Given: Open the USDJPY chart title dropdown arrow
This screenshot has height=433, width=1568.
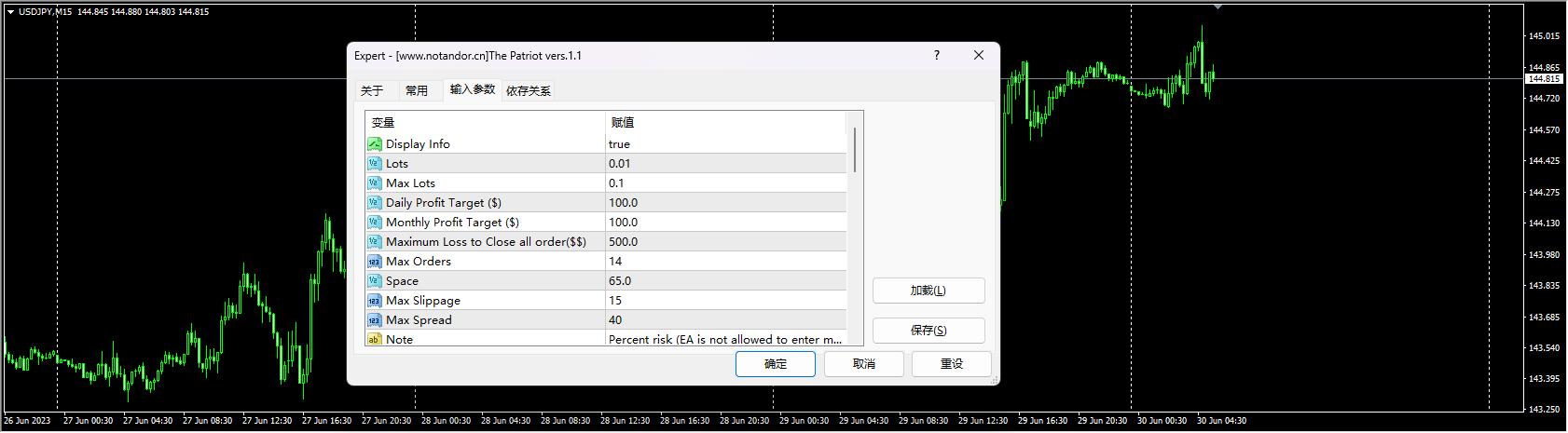Looking at the screenshot, I should (10, 12).
